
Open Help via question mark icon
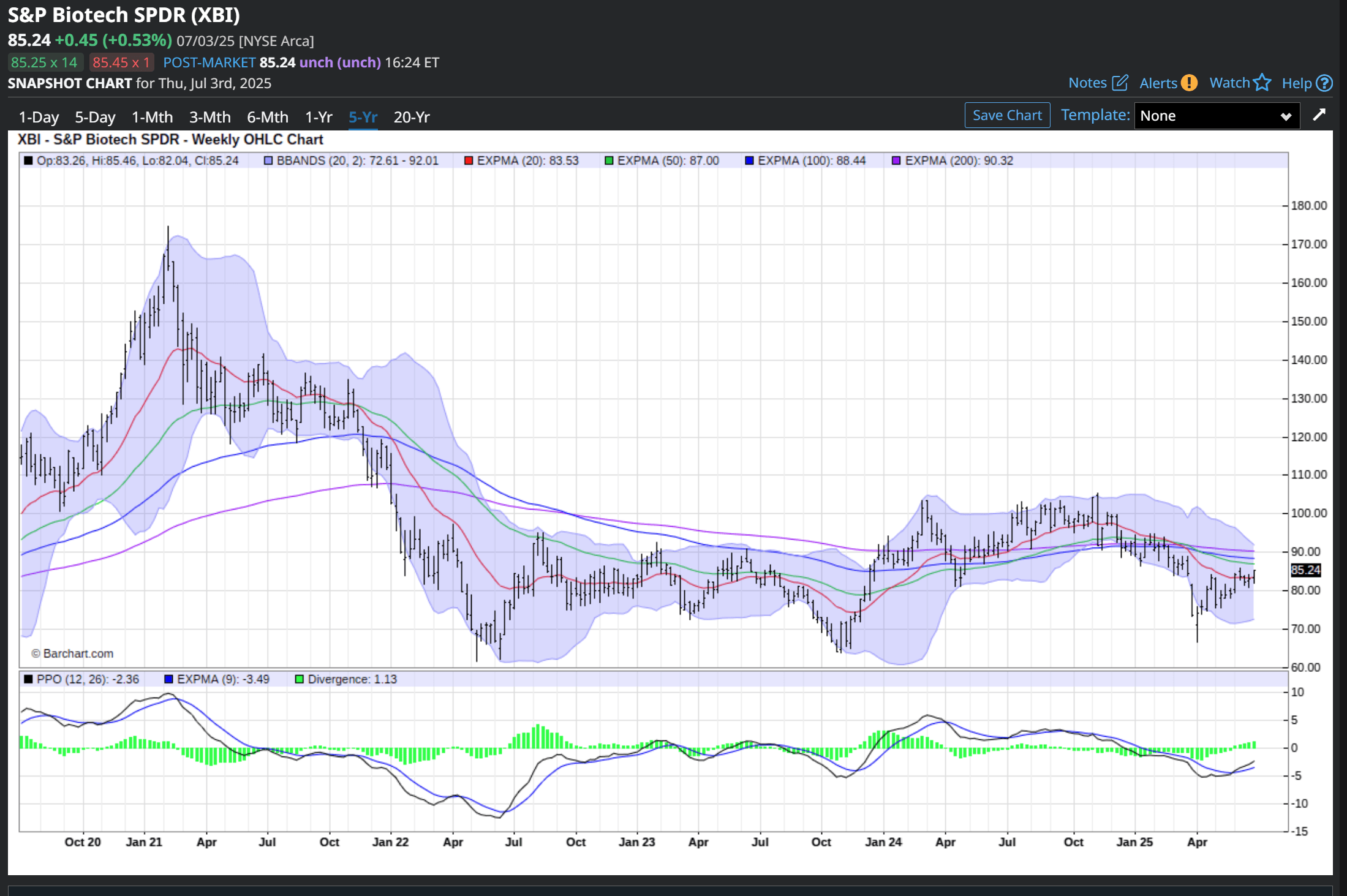(x=1324, y=82)
